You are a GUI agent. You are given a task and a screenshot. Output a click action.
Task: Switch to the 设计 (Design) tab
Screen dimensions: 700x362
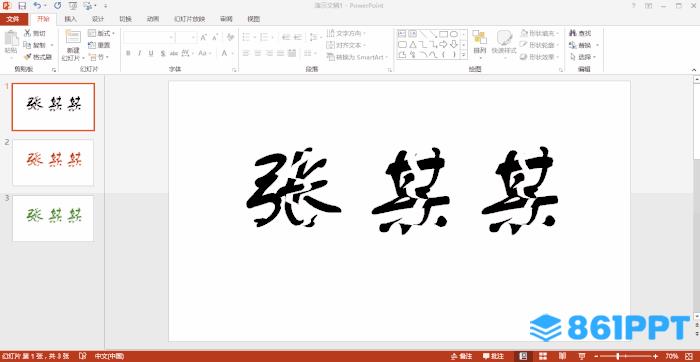pos(98,19)
